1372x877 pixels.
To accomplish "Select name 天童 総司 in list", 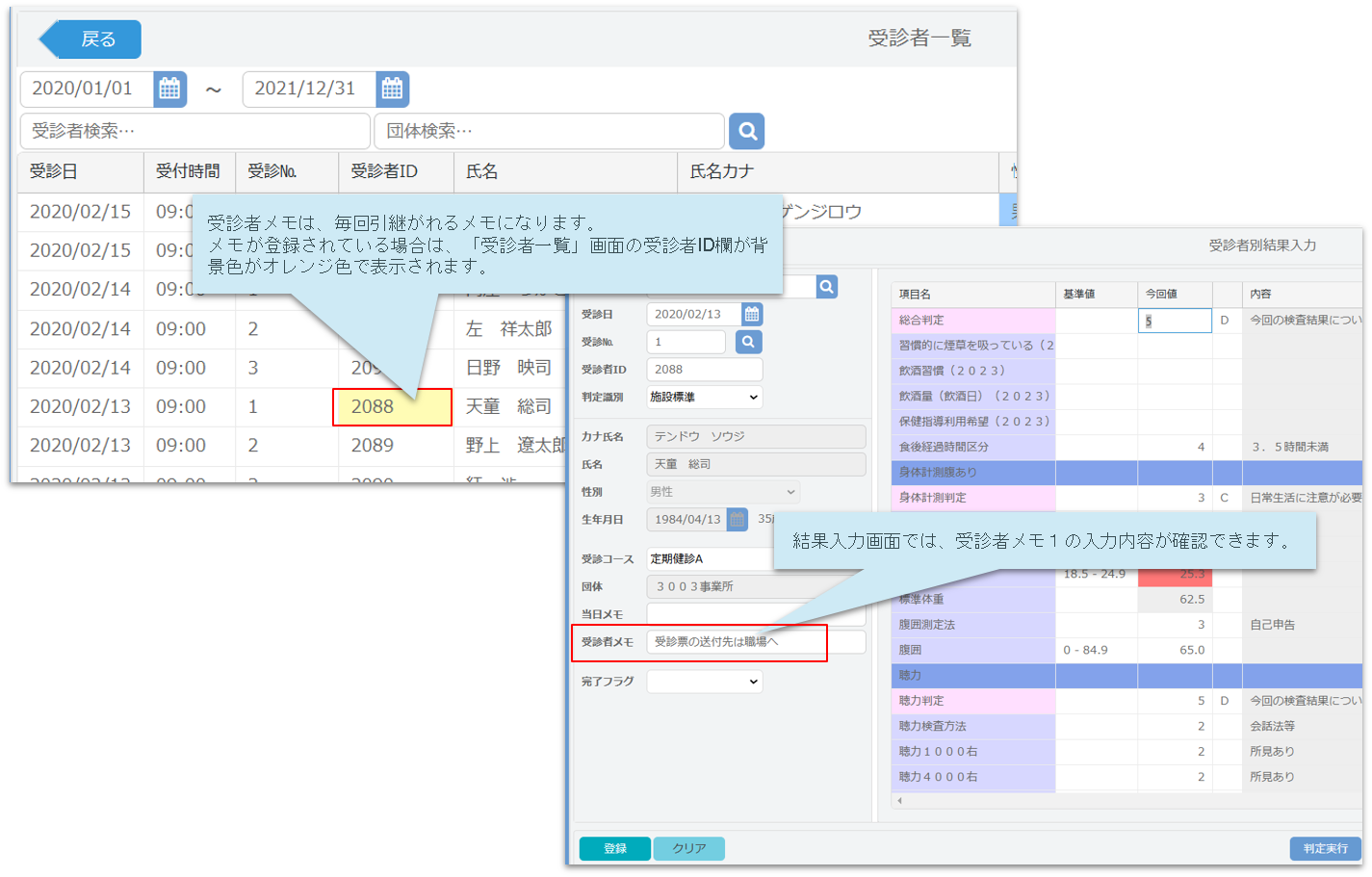I will 508,407.
